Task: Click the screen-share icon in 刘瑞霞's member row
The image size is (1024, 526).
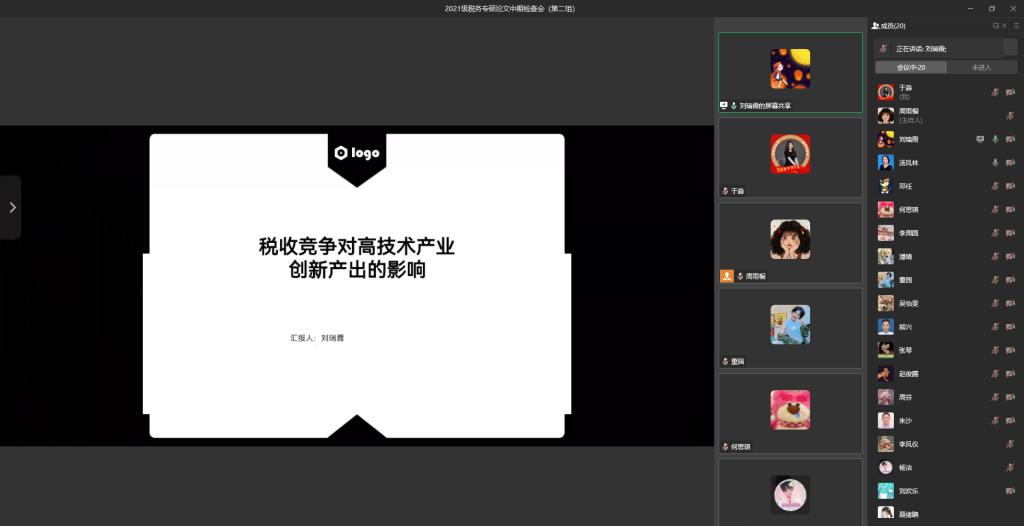Action: pos(980,139)
